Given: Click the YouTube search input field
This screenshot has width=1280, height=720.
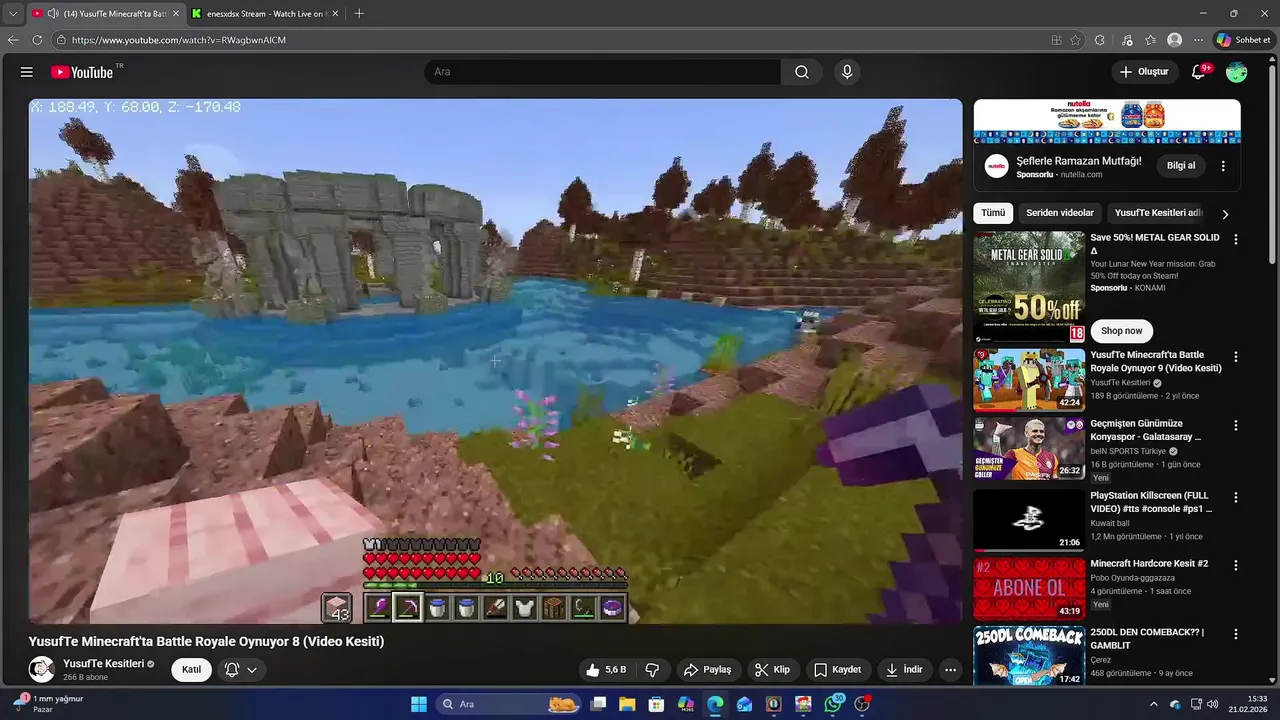Looking at the screenshot, I should pyautogui.click(x=602, y=72).
